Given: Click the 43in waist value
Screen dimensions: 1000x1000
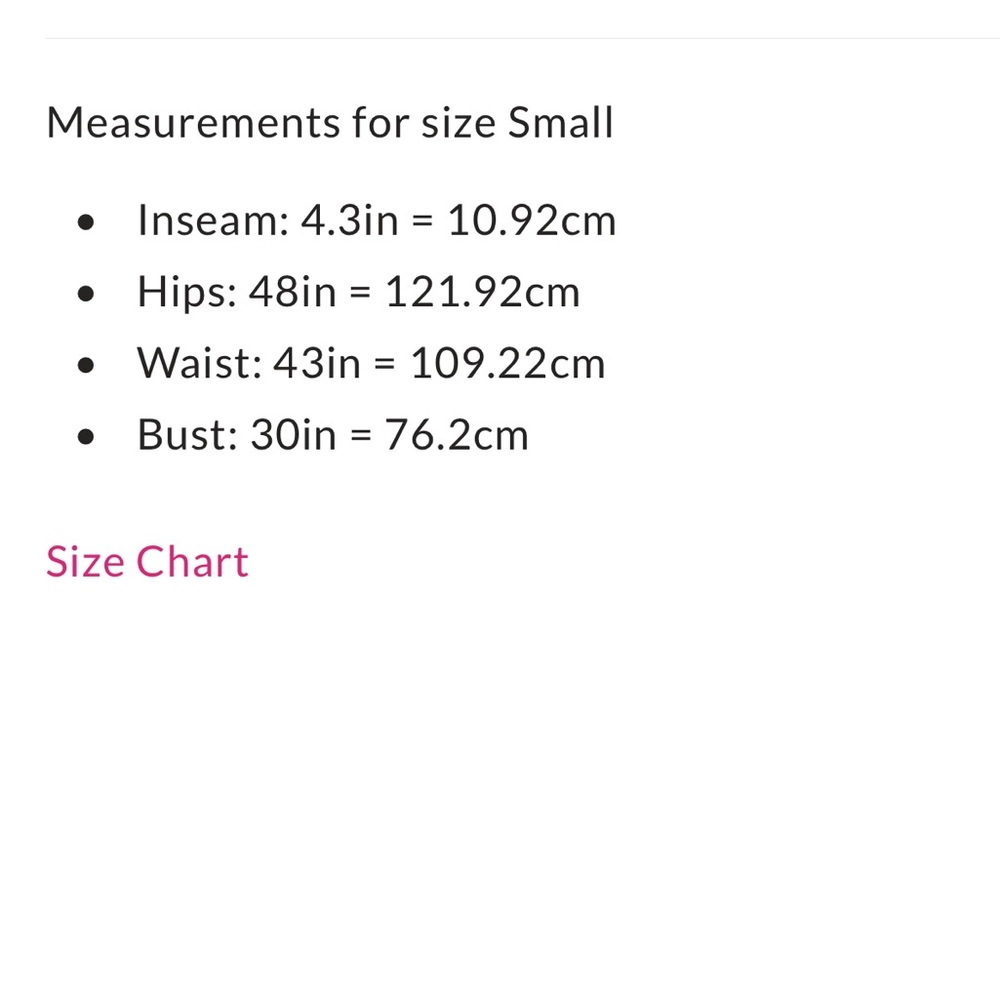Looking at the screenshot, I should pyautogui.click(x=317, y=364).
